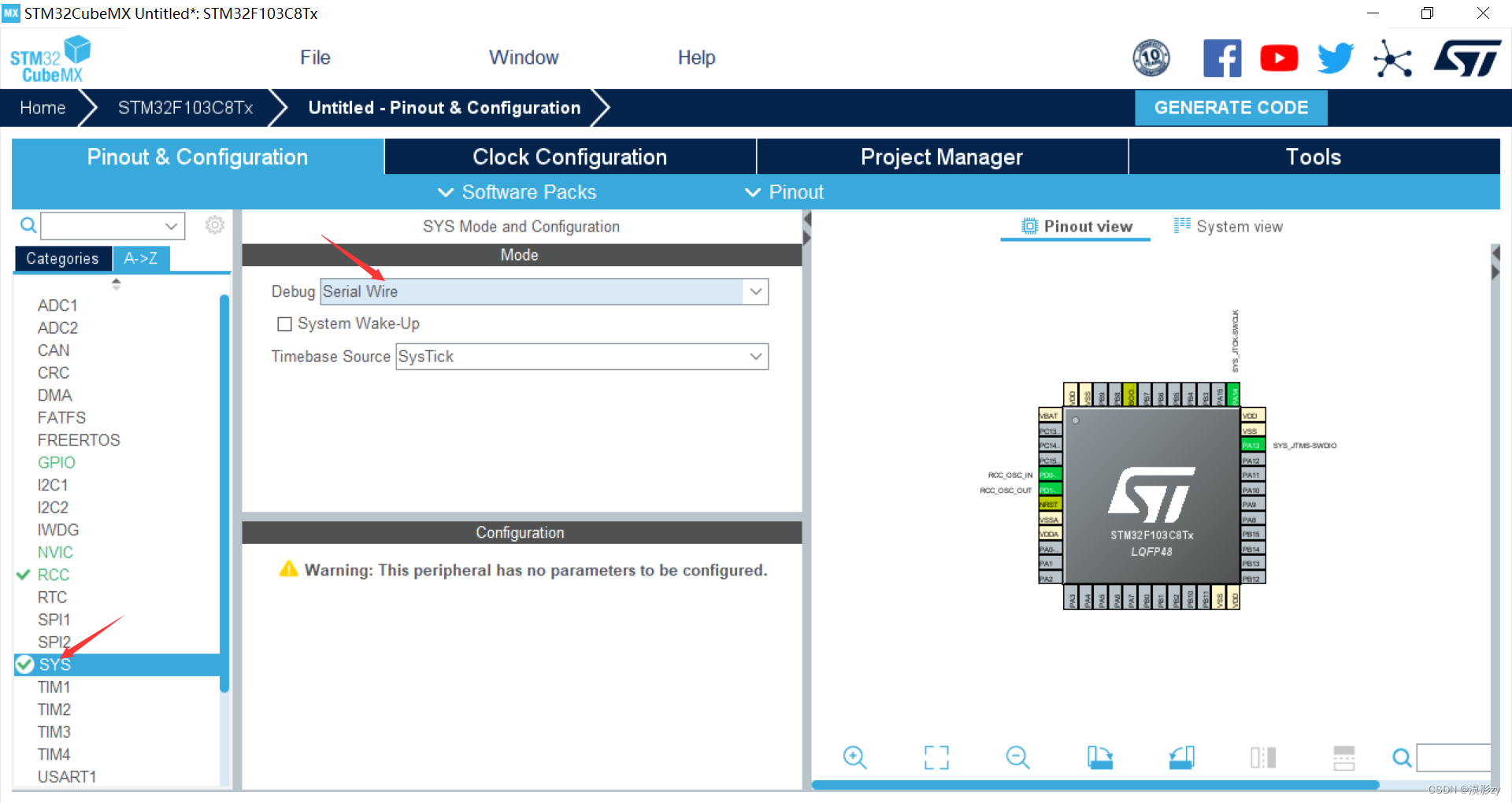Switch to the Clock Configuration tab

(x=570, y=157)
